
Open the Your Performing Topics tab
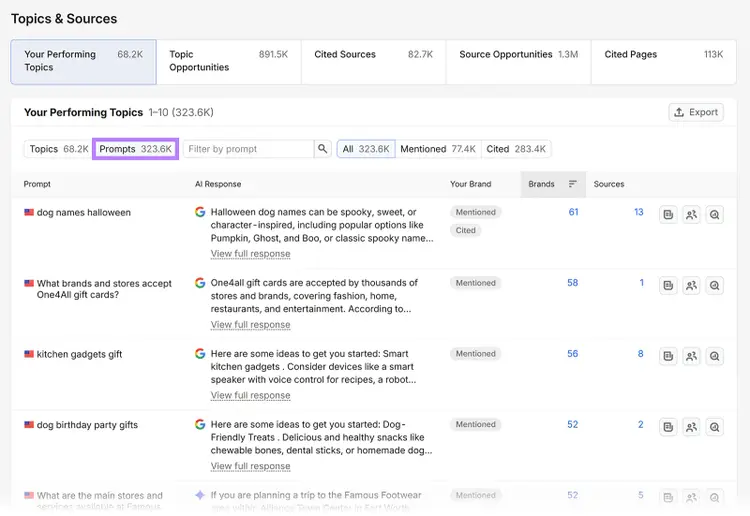(x=83, y=62)
